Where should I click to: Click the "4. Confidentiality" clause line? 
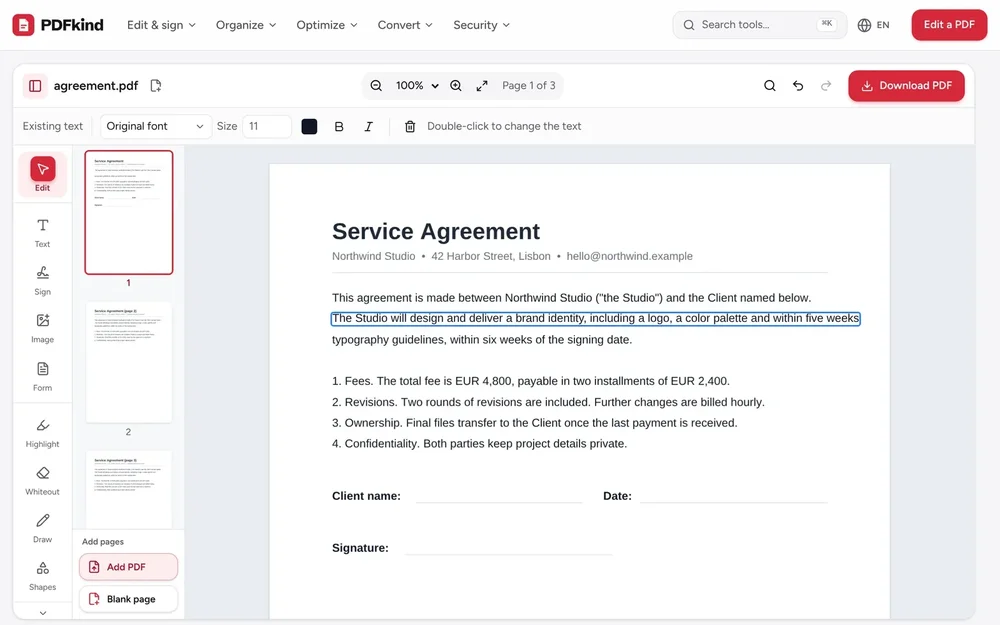pos(479,444)
